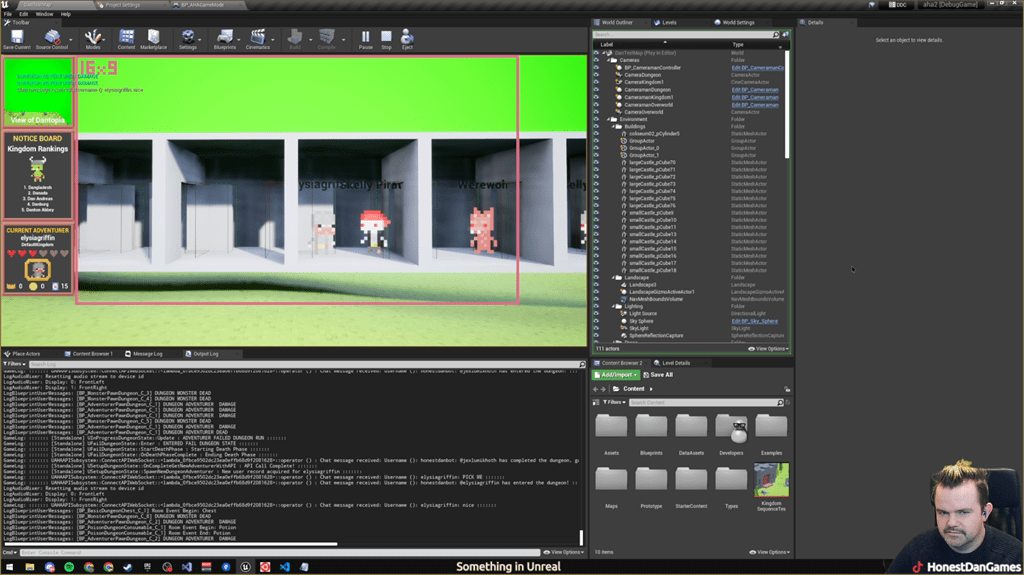This screenshot has width=1024, height=575.
Task: Open the Window menu
Action: coord(44,14)
